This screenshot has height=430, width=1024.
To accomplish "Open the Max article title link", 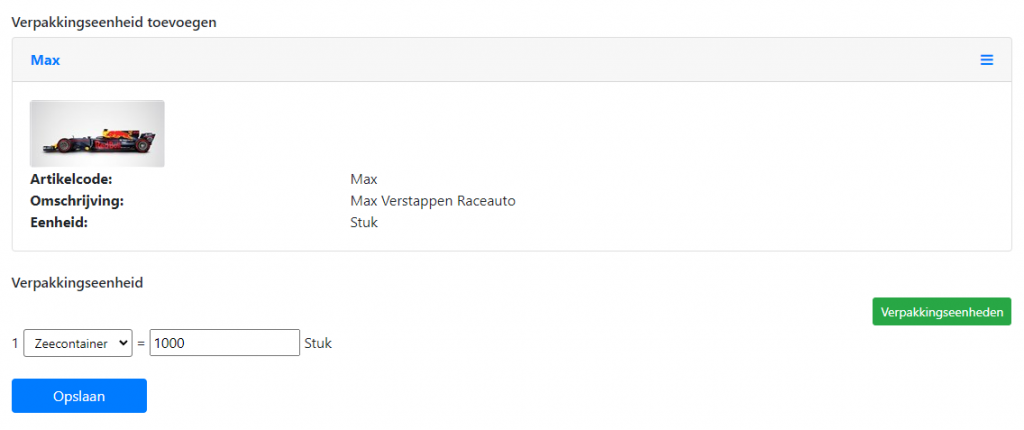I will click(x=45, y=60).
